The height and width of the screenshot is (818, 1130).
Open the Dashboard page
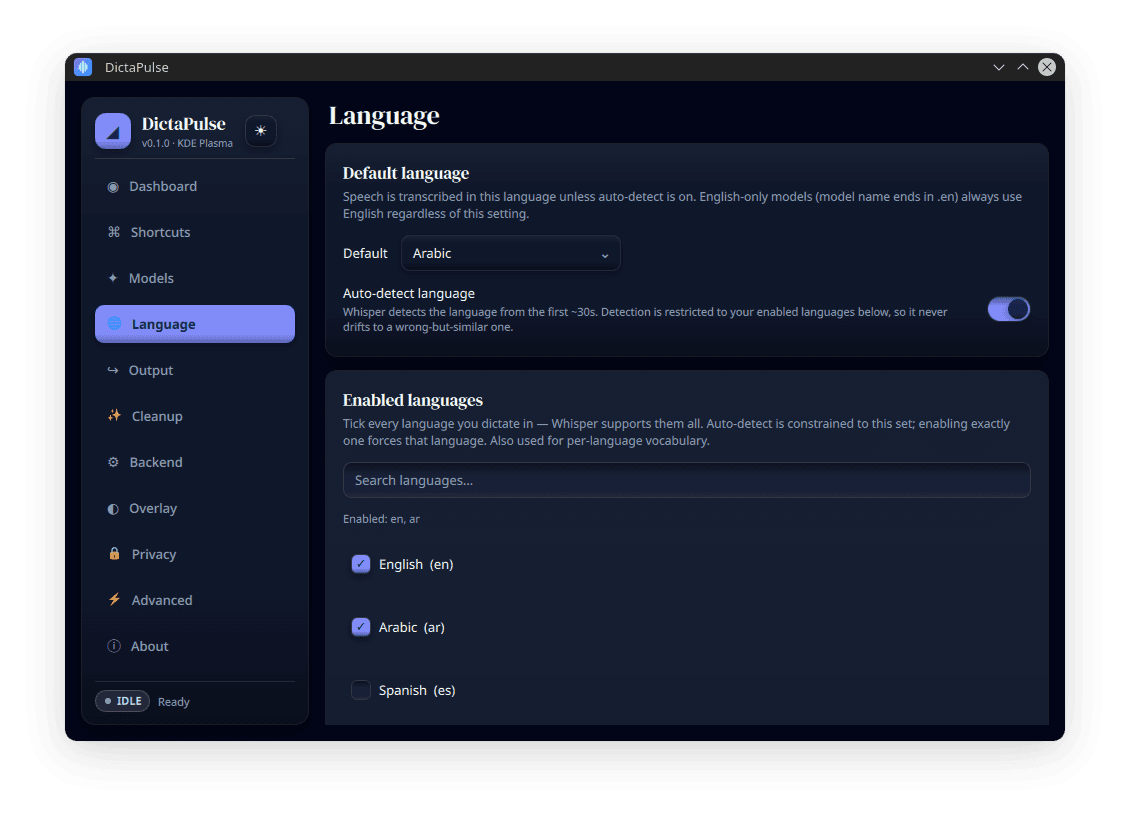195,187
